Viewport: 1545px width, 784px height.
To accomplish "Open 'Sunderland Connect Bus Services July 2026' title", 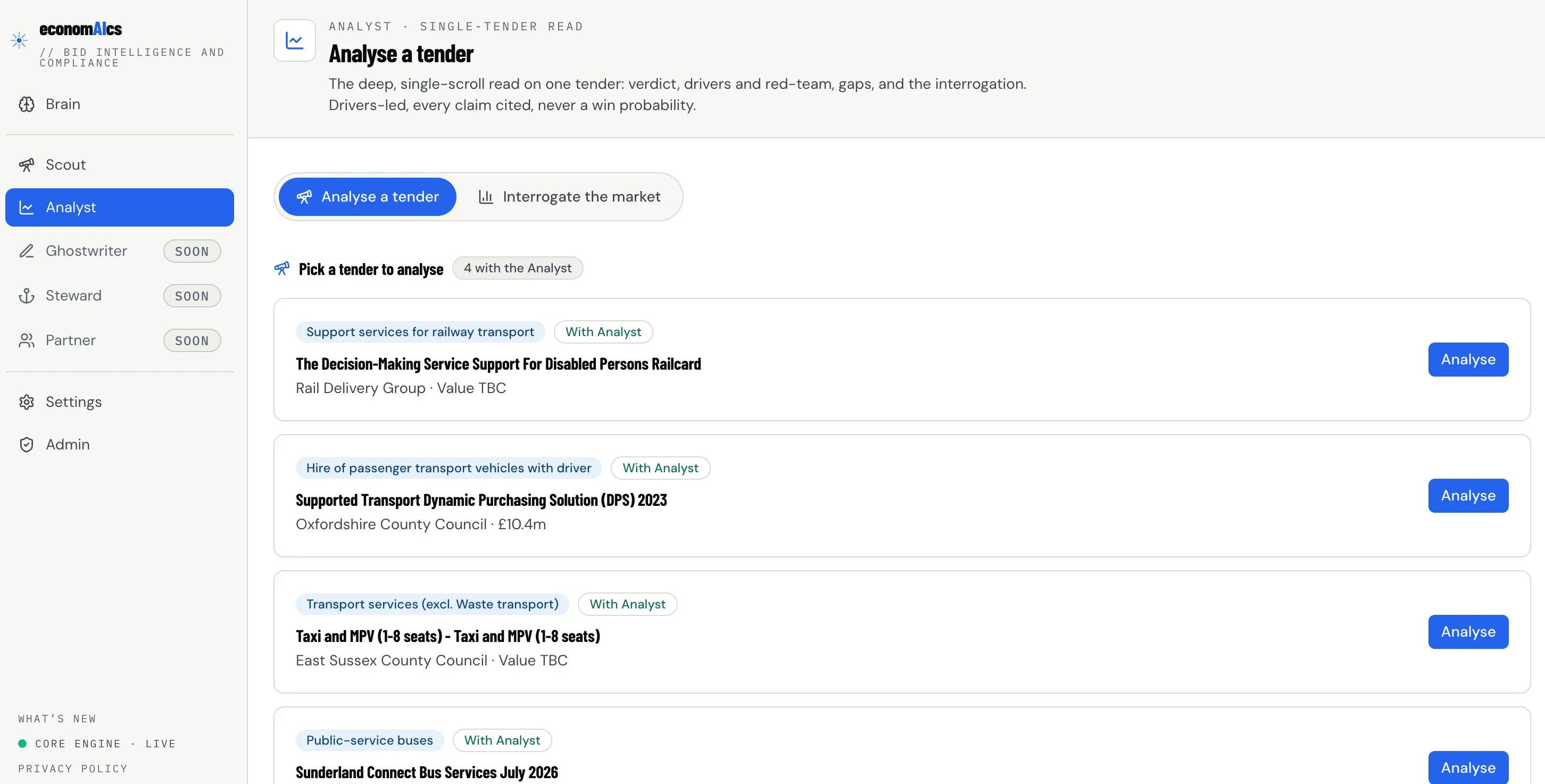I will pos(427,772).
